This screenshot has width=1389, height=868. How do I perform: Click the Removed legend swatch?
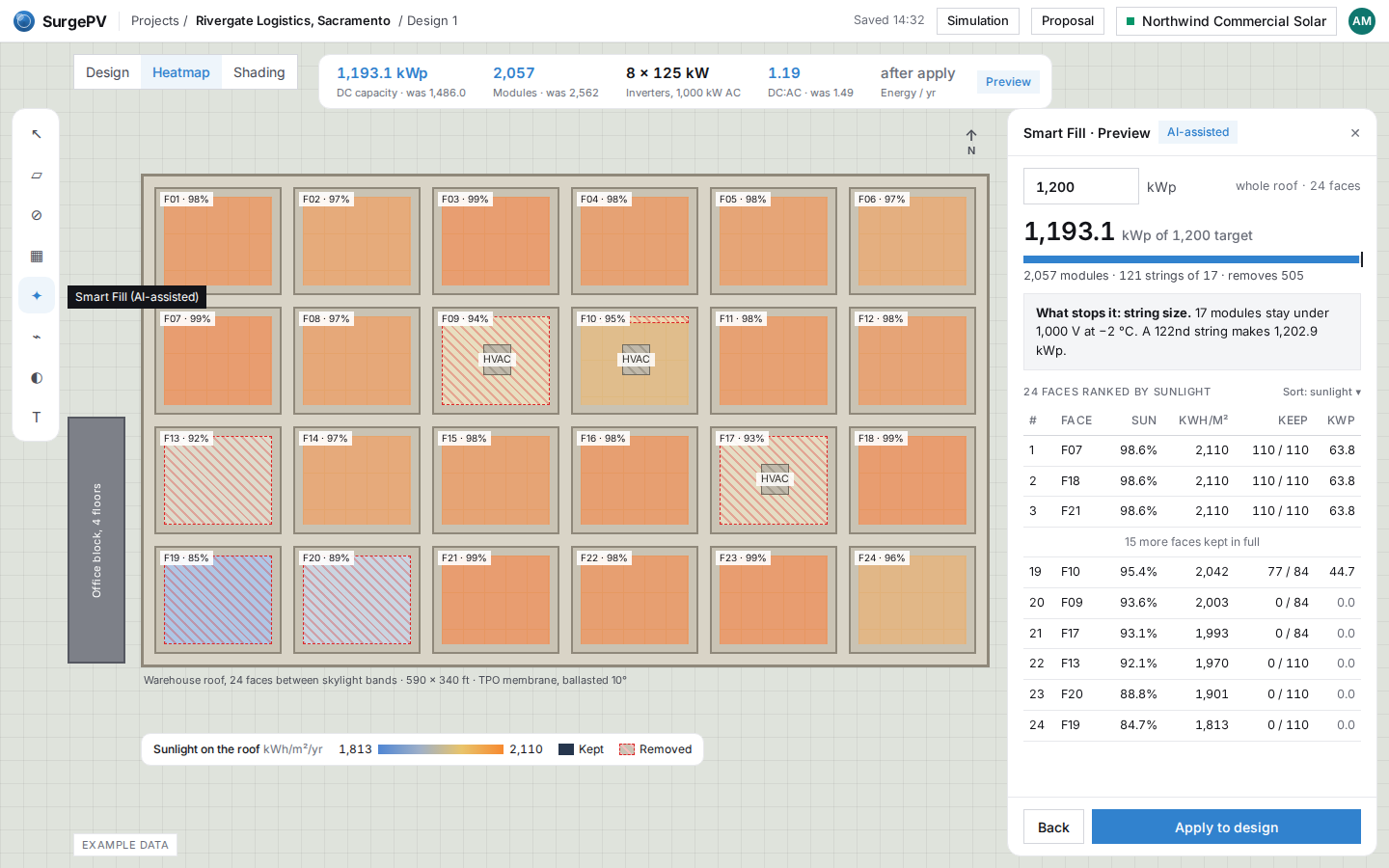627,749
